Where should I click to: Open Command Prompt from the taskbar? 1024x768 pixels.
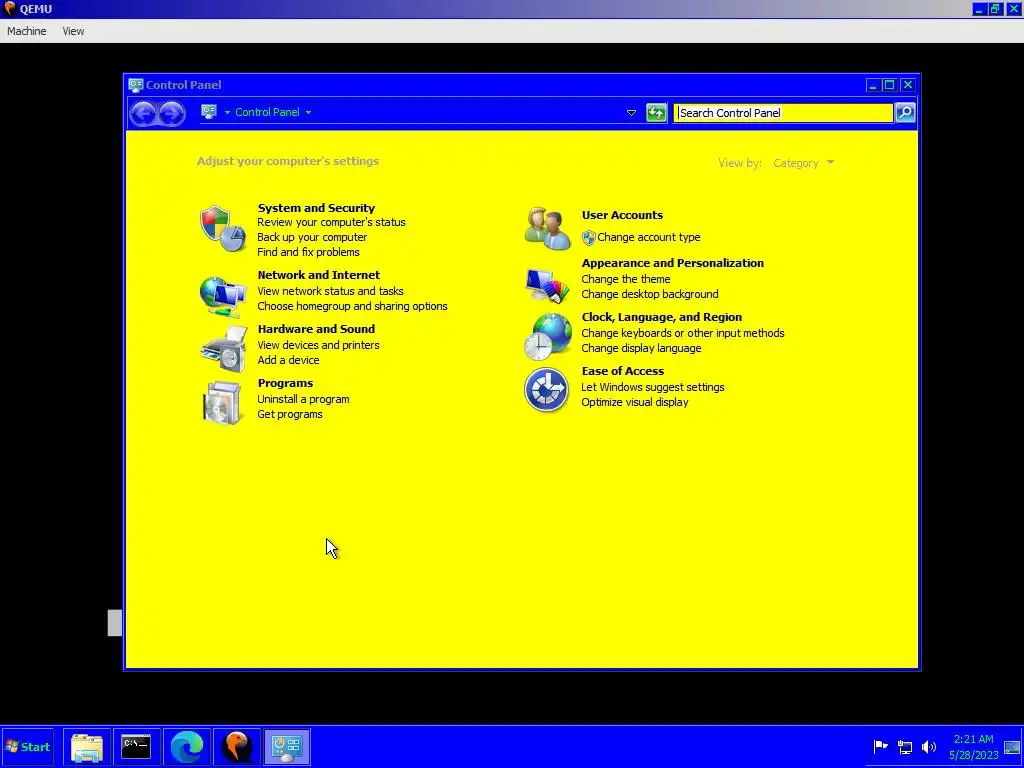[136, 746]
